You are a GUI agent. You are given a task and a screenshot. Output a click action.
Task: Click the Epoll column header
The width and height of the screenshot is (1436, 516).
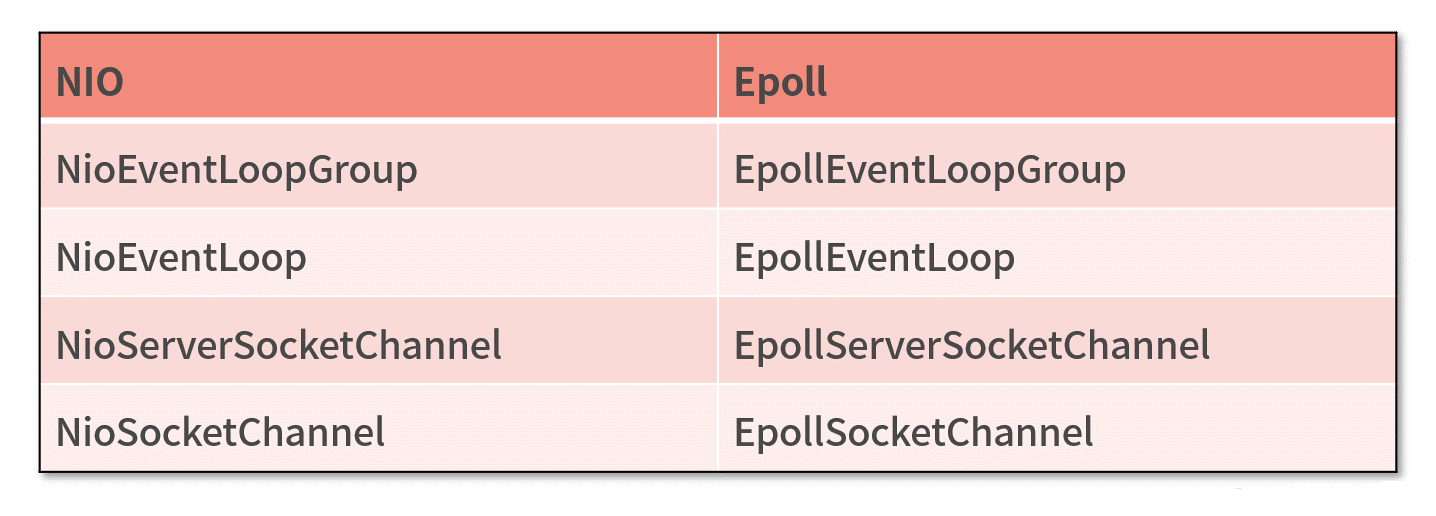click(x=1056, y=78)
